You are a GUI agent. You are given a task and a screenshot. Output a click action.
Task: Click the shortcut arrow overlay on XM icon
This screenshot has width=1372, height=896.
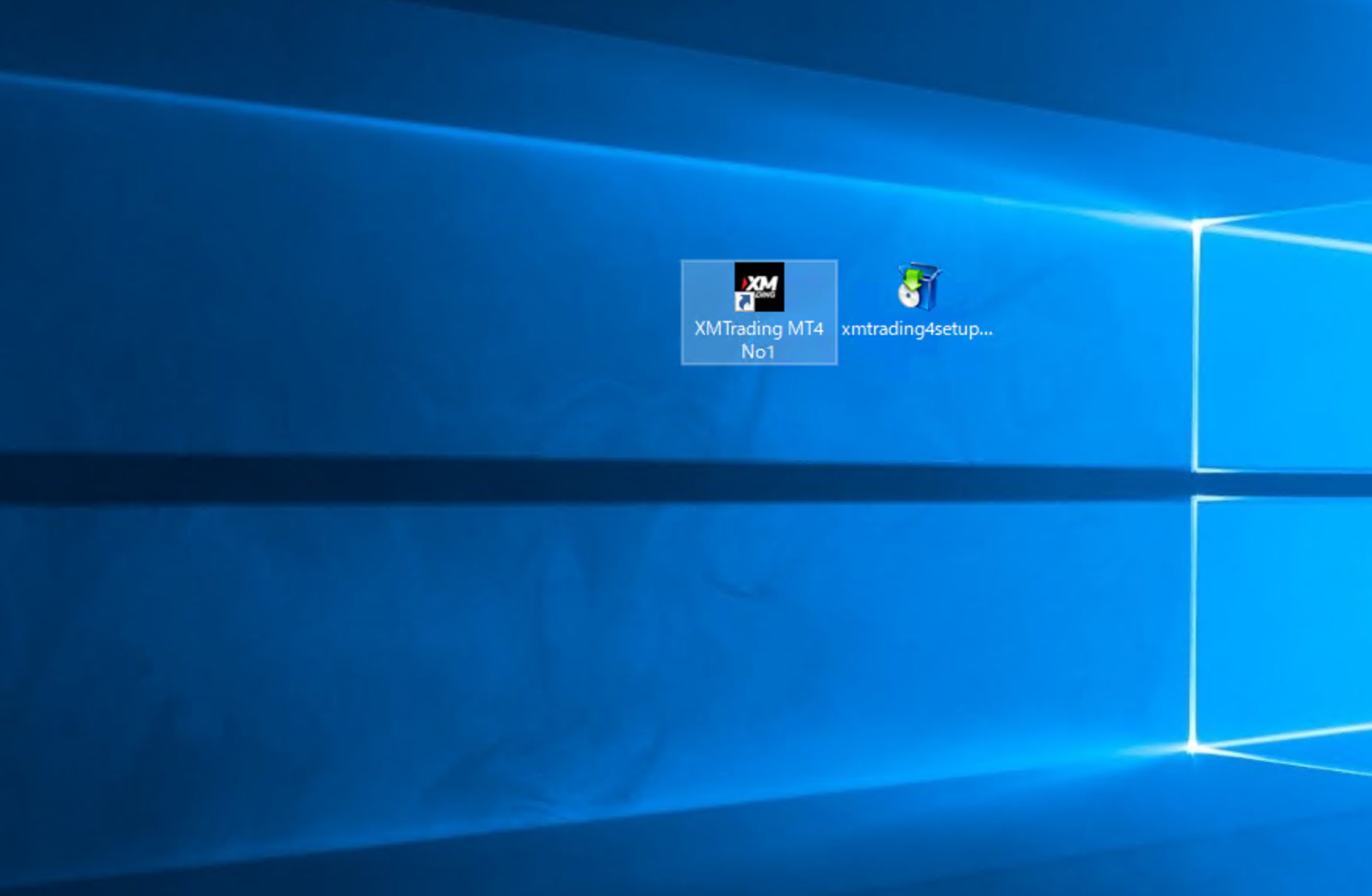743,302
